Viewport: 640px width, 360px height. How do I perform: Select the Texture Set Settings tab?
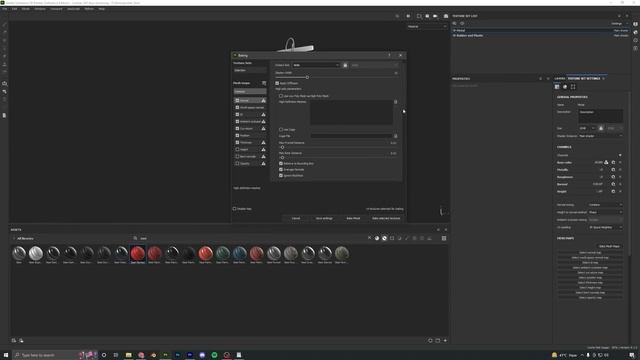[584, 78]
